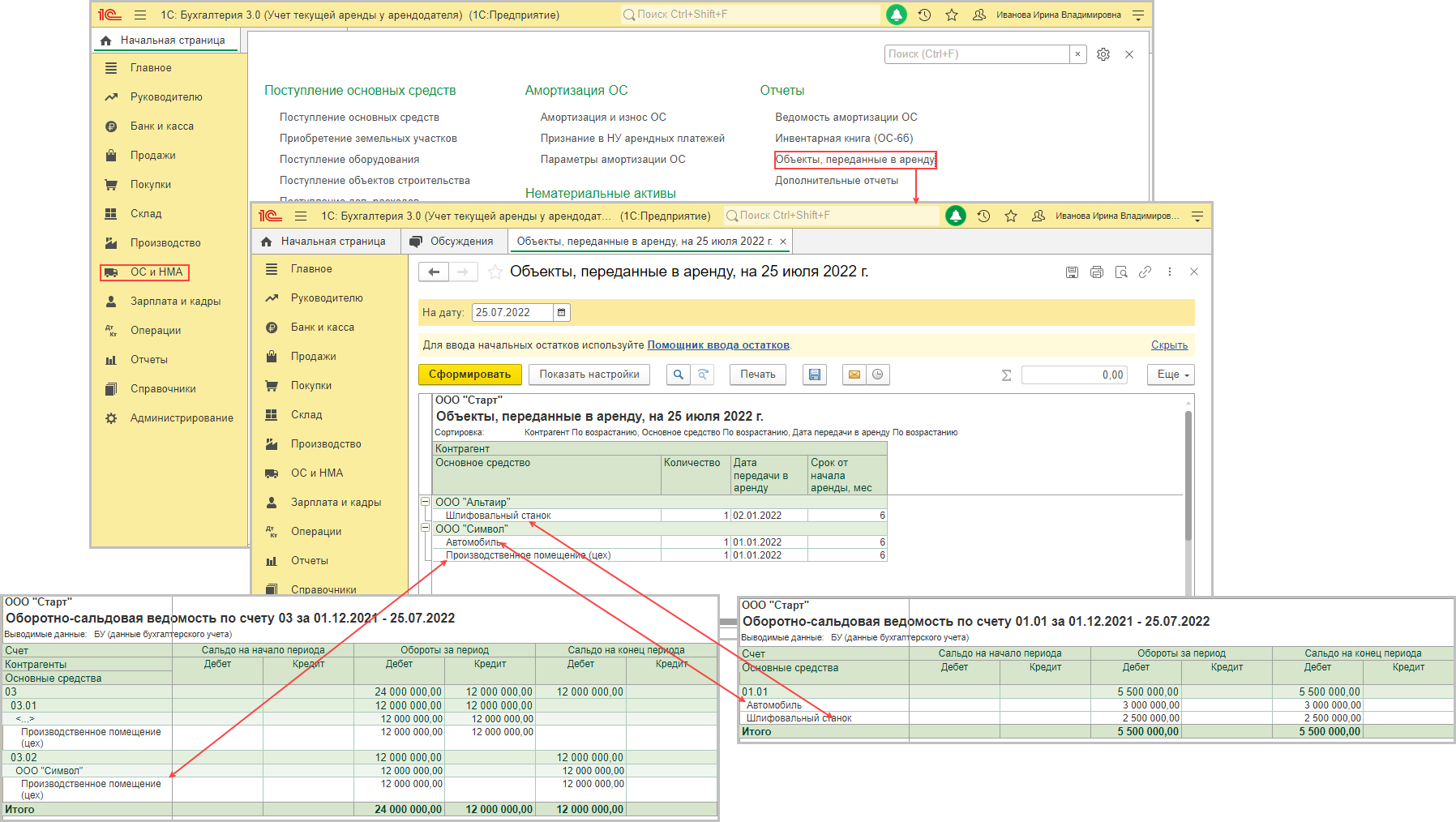Screen dimensions: 1456x822
Task: Open Объекты, переданные в аренду report link
Action: coord(855,160)
